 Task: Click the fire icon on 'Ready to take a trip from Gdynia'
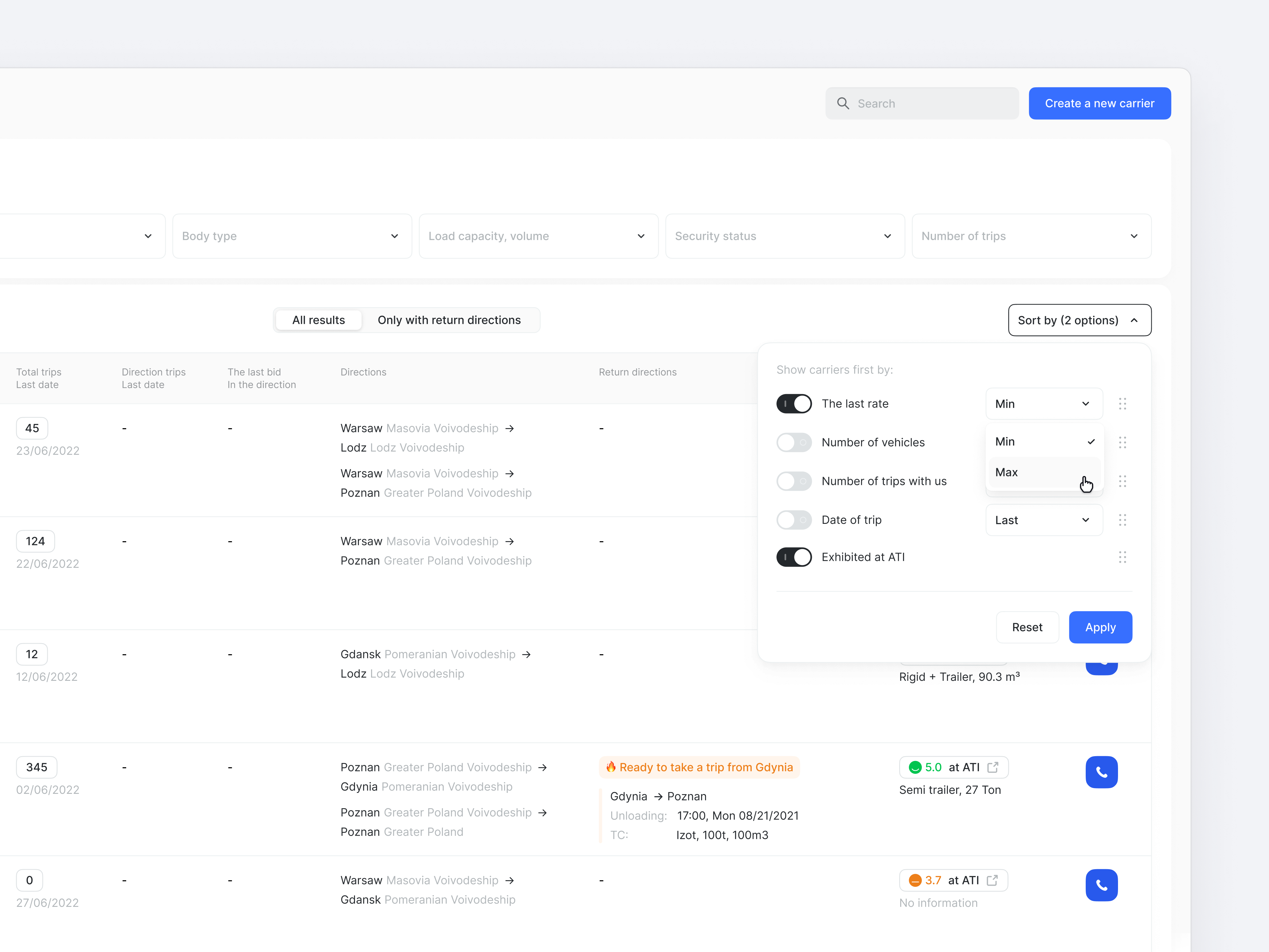click(x=611, y=767)
